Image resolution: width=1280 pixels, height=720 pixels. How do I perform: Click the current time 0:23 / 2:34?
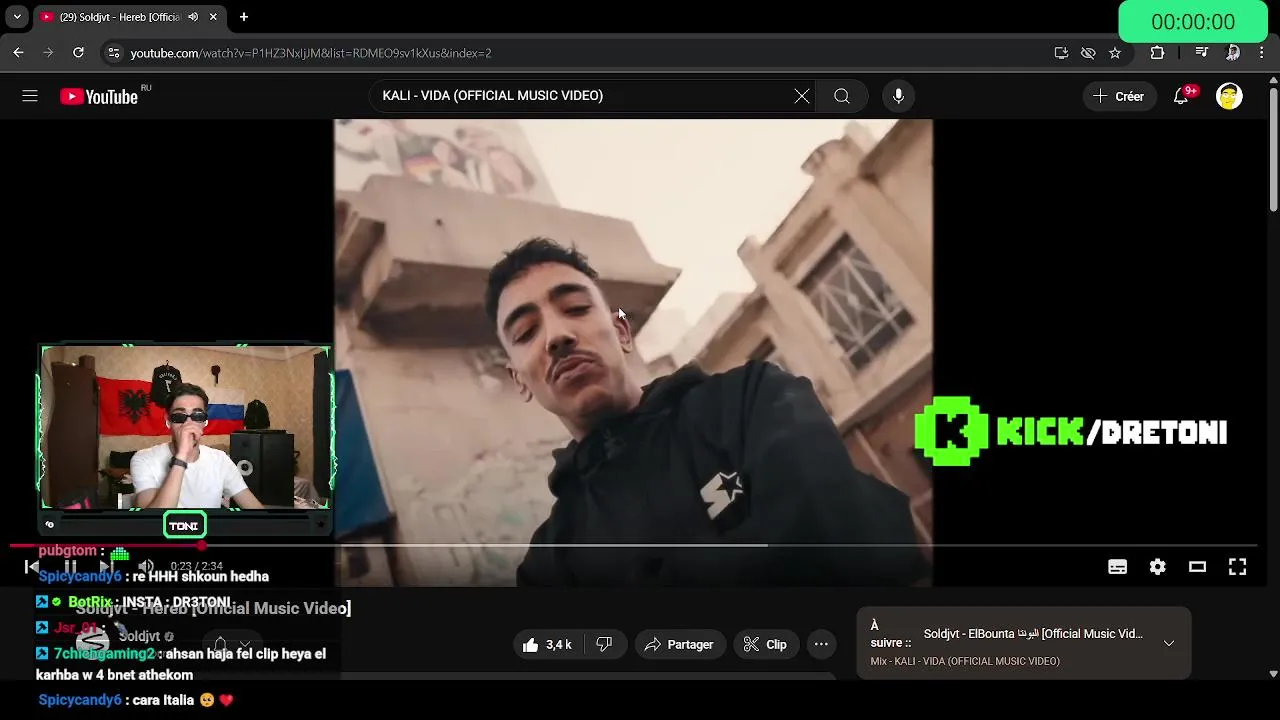pos(196,567)
